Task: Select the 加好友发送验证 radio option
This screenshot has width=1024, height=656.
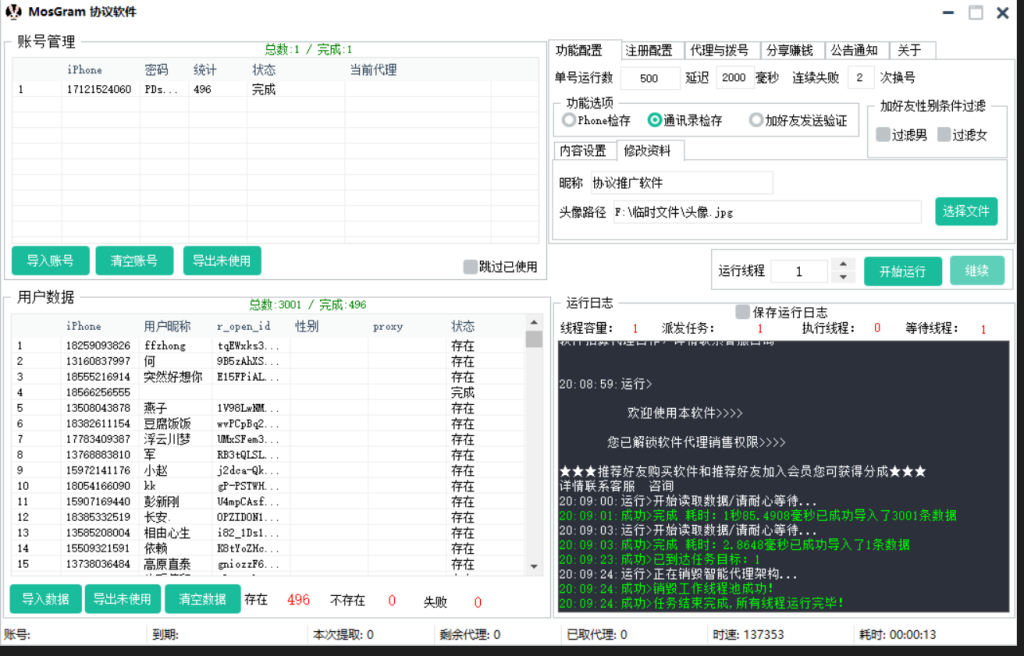Action: 756,121
